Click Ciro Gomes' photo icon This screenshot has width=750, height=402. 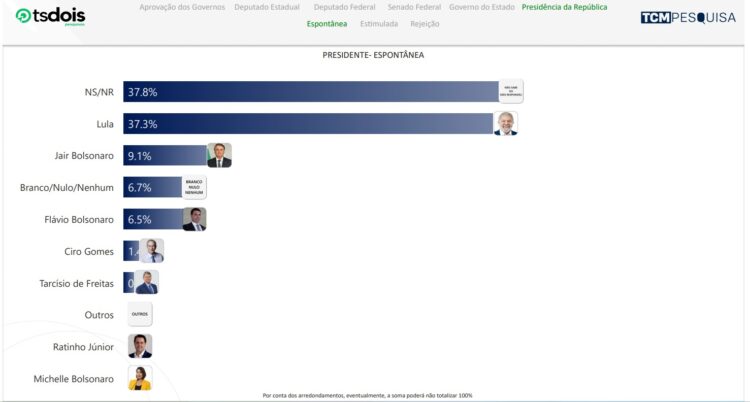[x=151, y=251]
